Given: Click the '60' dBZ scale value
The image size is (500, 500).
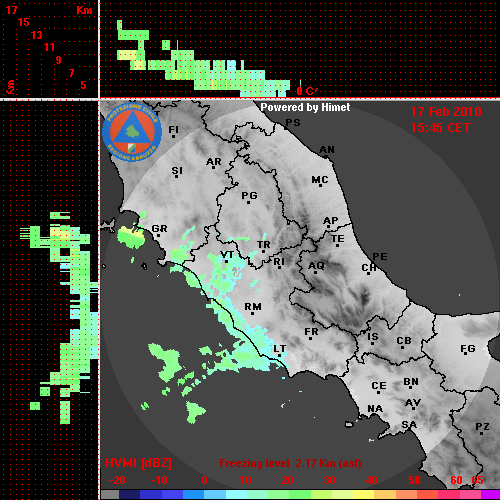Looking at the screenshot, I should click(x=456, y=480).
